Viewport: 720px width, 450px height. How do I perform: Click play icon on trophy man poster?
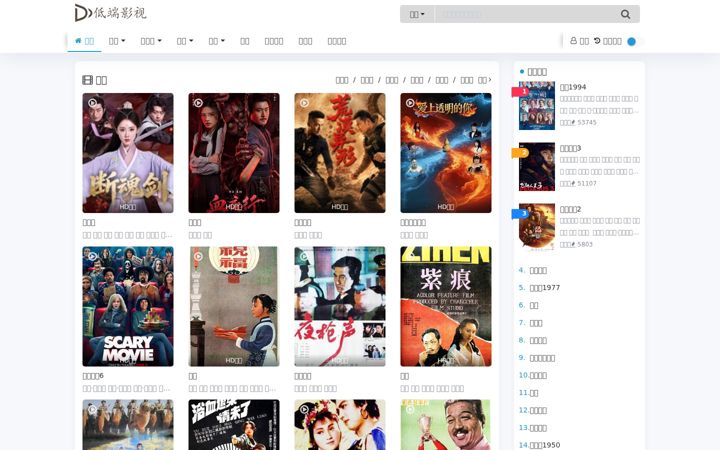click(410, 409)
